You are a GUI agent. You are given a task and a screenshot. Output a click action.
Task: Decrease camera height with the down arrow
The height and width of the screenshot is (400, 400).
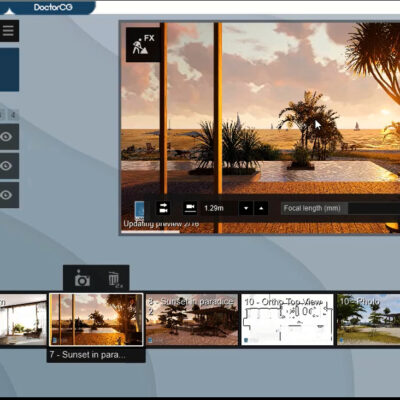click(246, 208)
